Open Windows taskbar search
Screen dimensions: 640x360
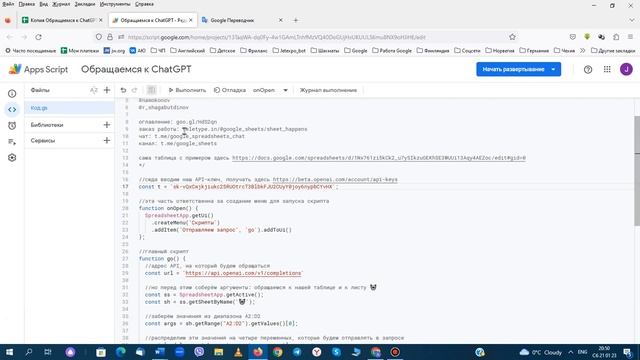click(29, 352)
